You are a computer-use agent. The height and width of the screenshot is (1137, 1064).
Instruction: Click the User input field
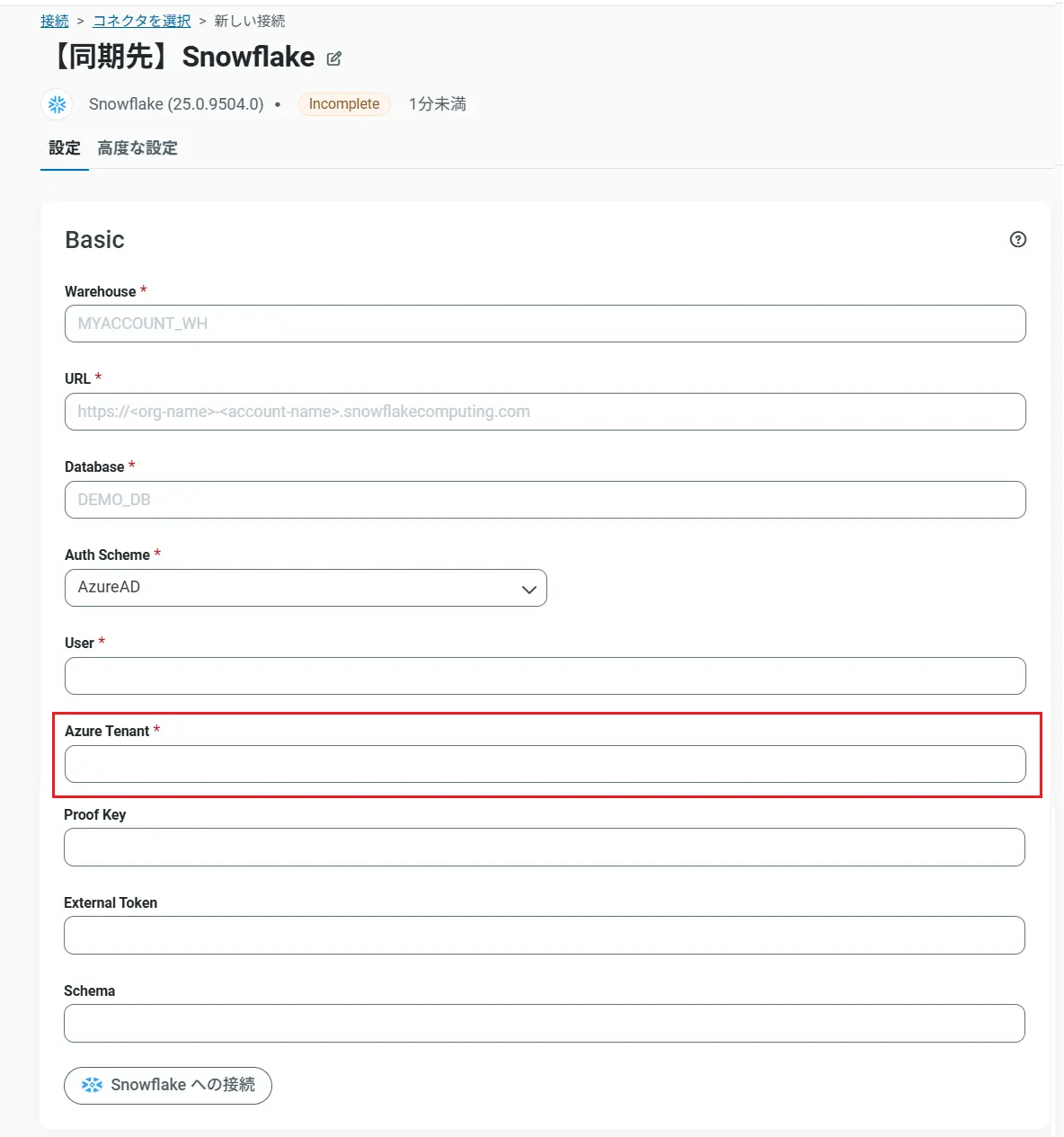coord(545,676)
